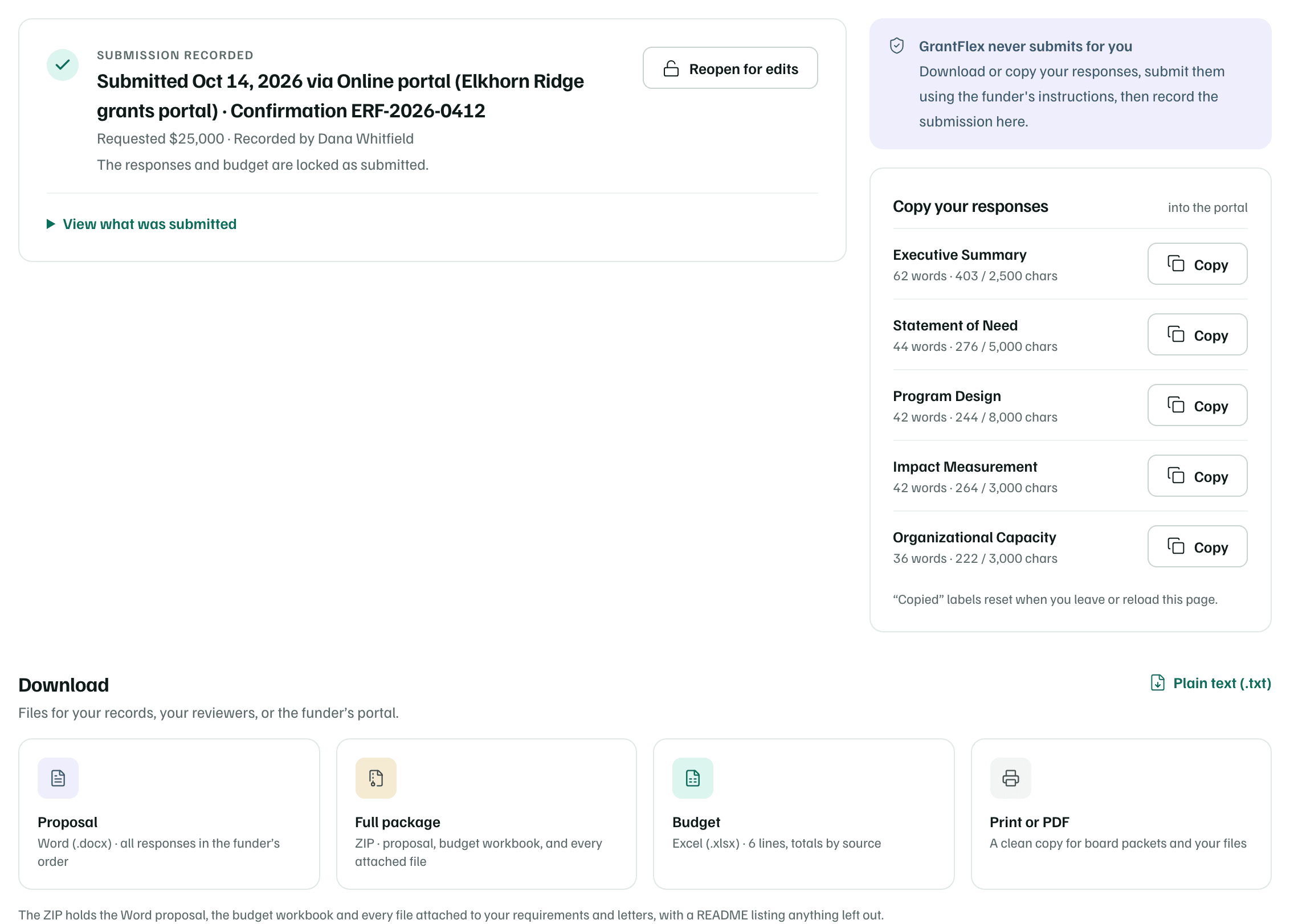
Task: Click the "Copy your responses" heading
Action: point(970,206)
